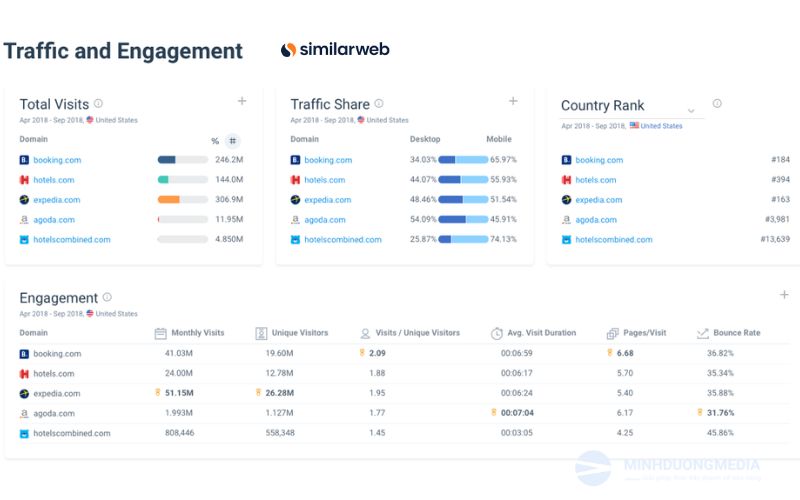Screen dimensions: 800x500
Task: Click expedia.com favicon in Total Visits
Action: click(x=24, y=199)
